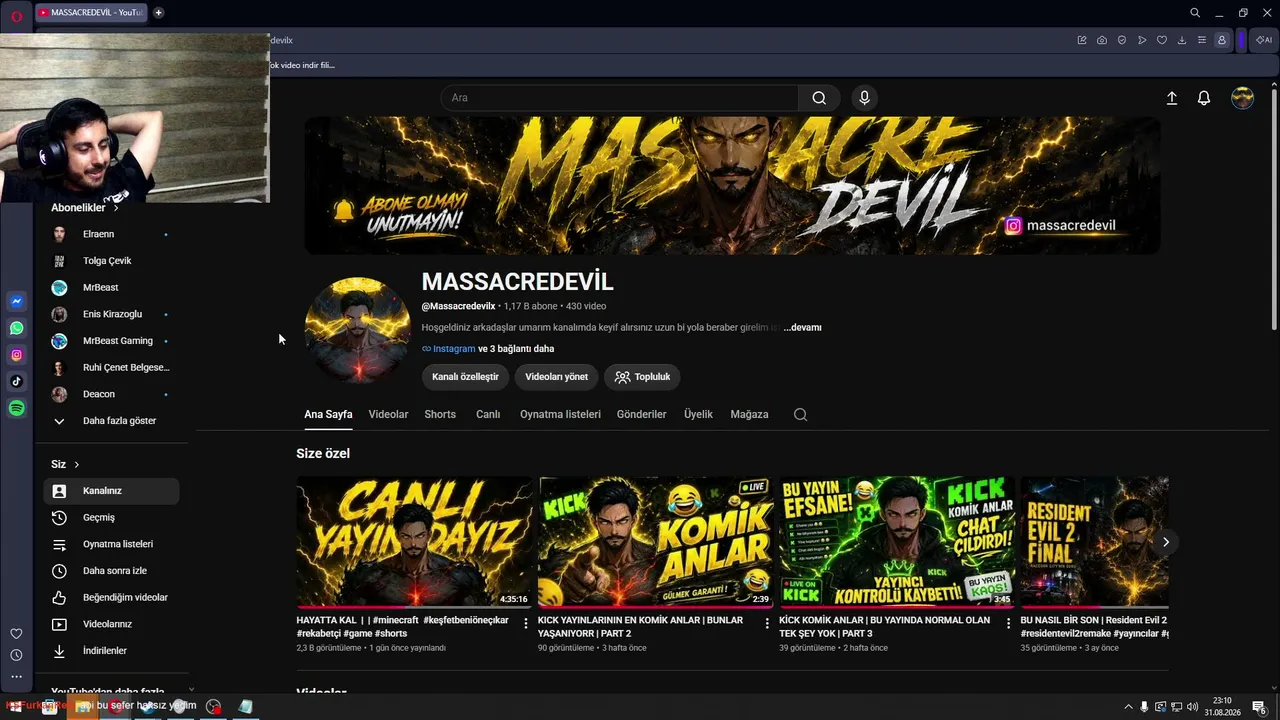This screenshot has height=720, width=1280.
Task: Open options menu for HAYATTA KAL video
Action: coord(526,623)
